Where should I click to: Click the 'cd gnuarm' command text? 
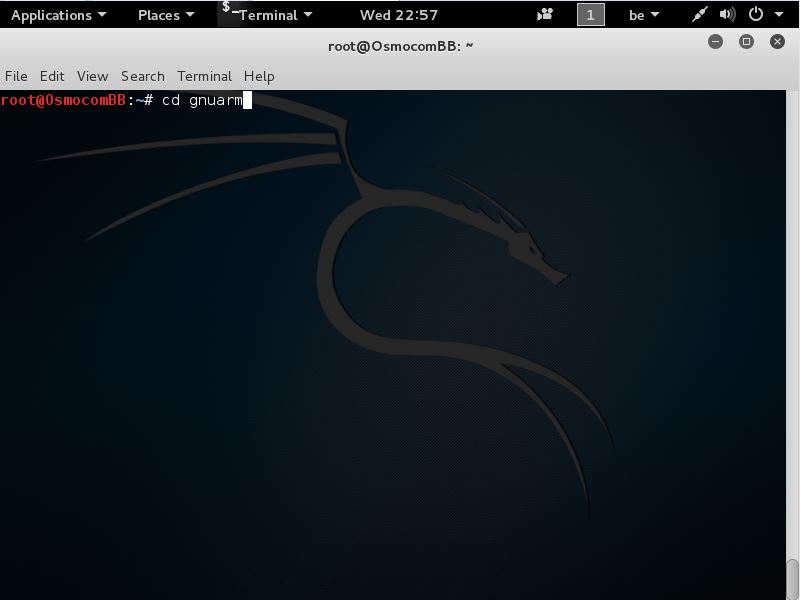click(x=202, y=100)
